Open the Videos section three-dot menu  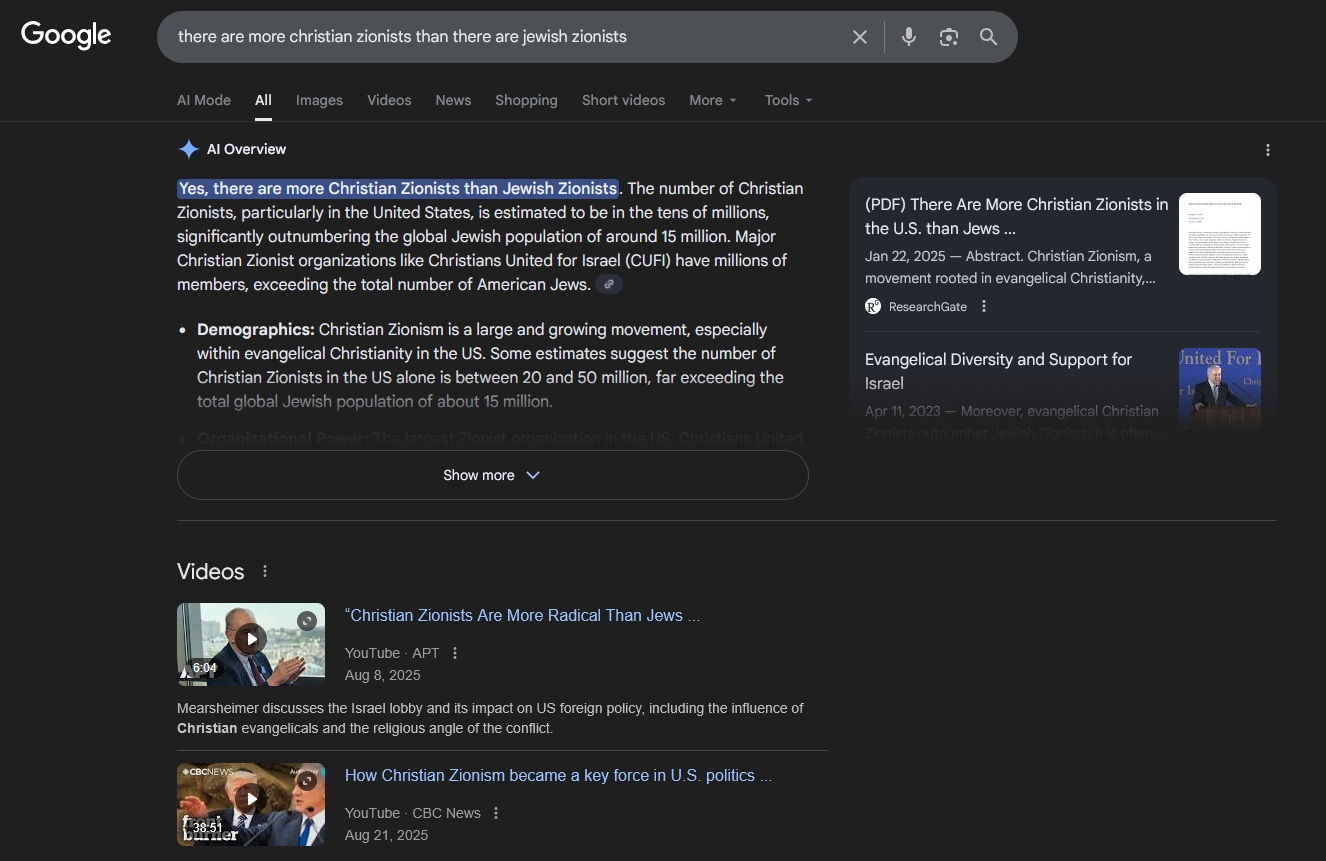[265, 571]
